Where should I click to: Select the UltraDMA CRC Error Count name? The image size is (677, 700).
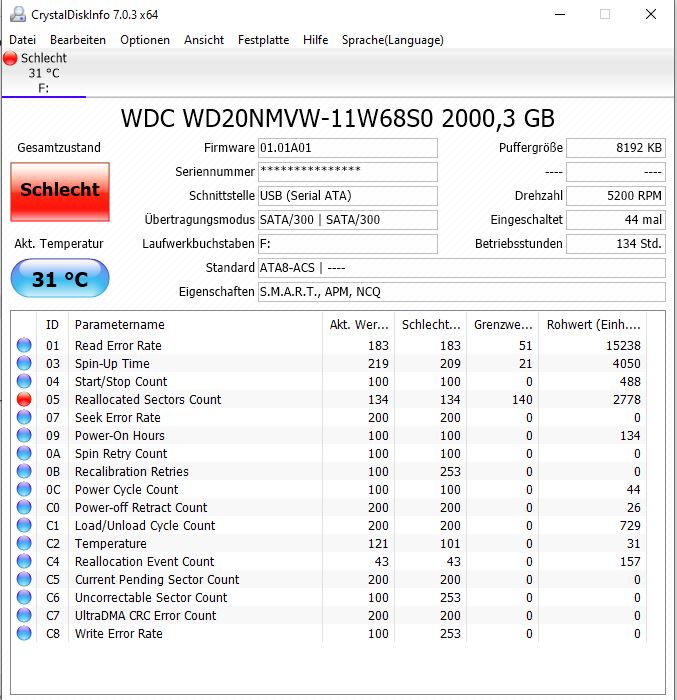click(145, 616)
